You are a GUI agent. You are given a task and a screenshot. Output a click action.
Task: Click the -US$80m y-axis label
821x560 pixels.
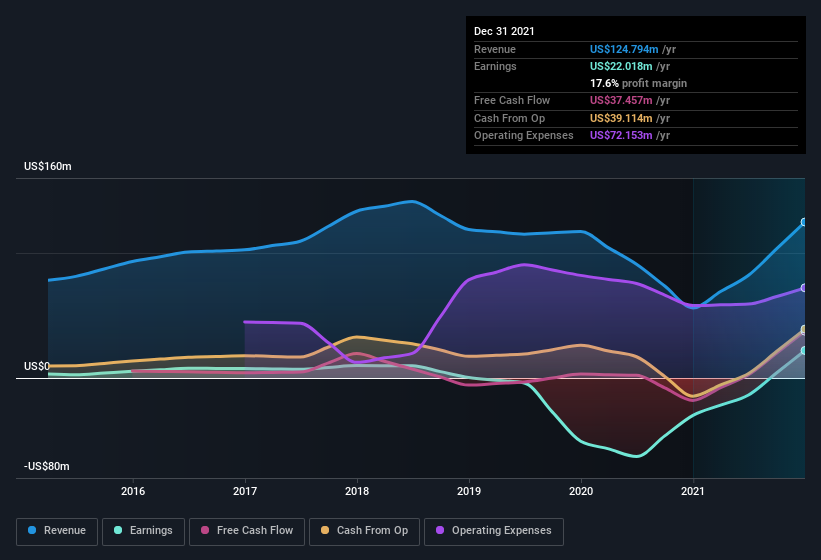[47, 466]
